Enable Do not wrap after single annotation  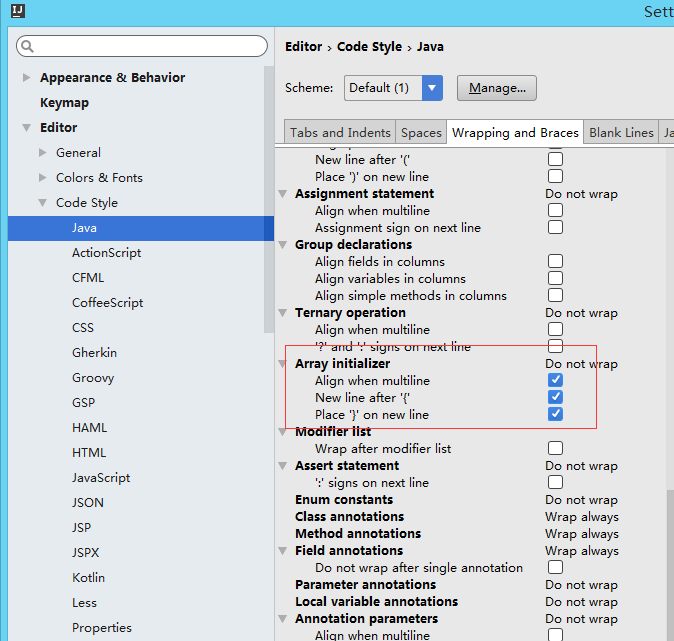[555, 567]
